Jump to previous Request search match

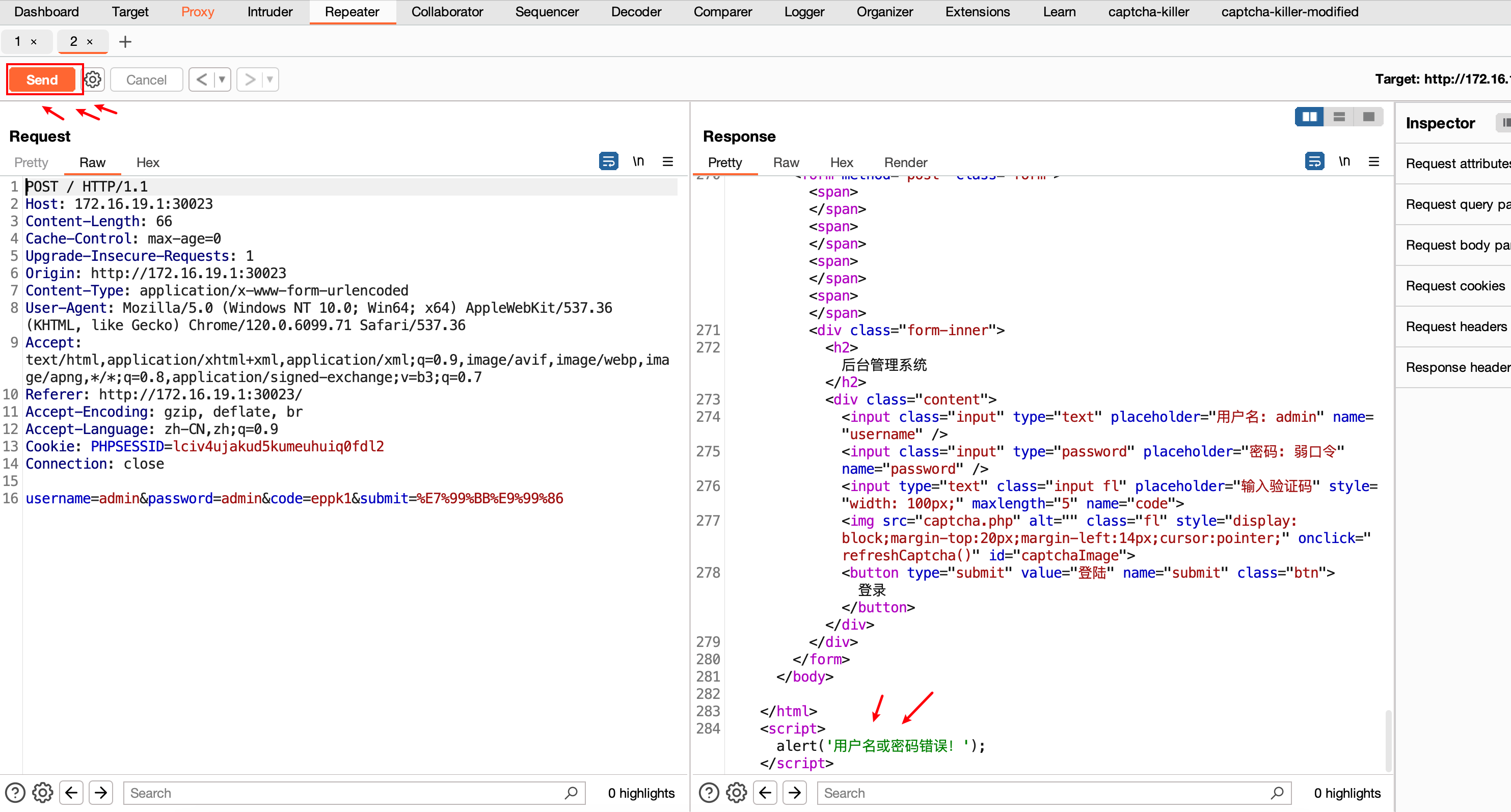coord(71,793)
